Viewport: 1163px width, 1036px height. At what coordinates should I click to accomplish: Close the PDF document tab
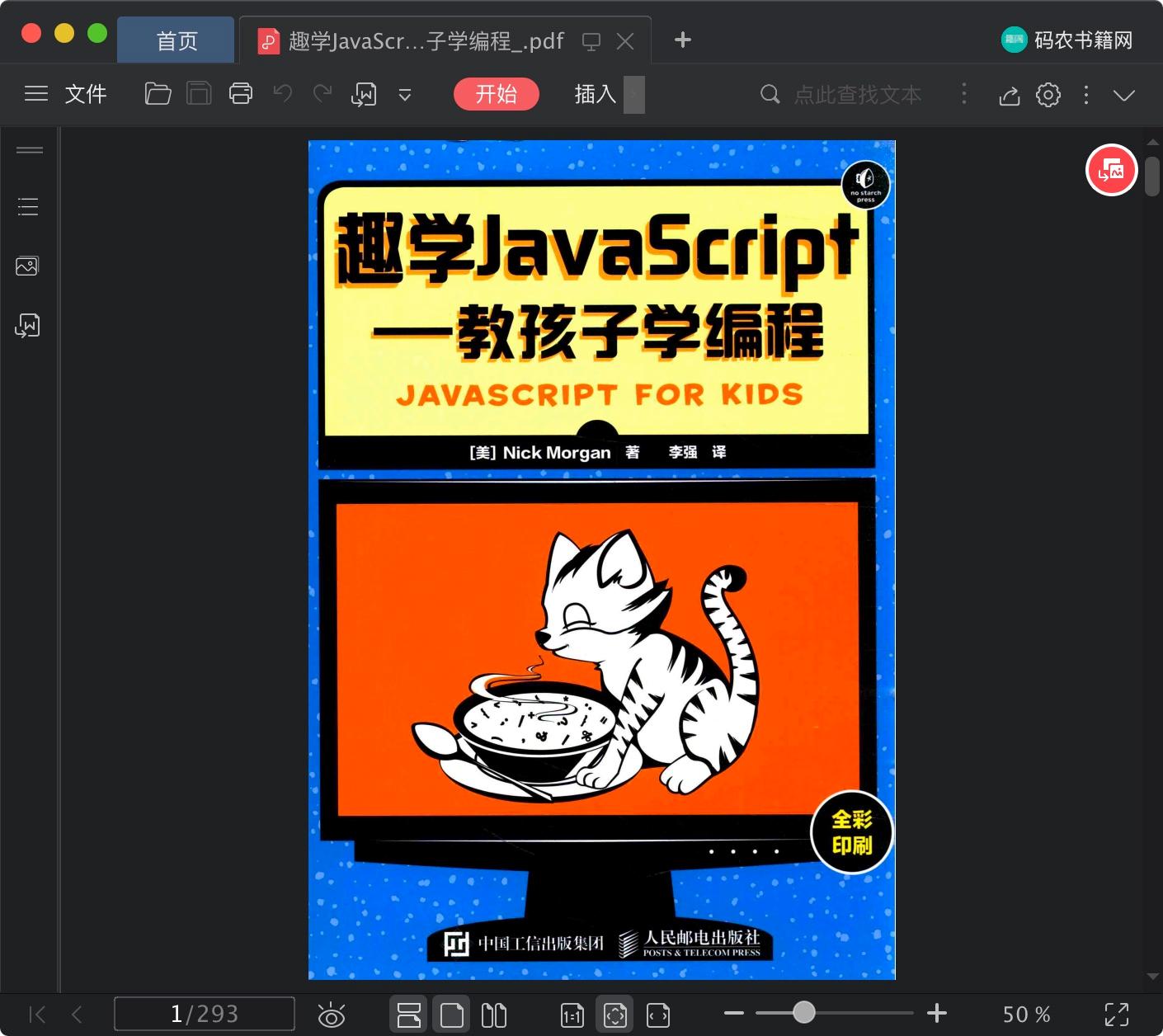[x=626, y=41]
